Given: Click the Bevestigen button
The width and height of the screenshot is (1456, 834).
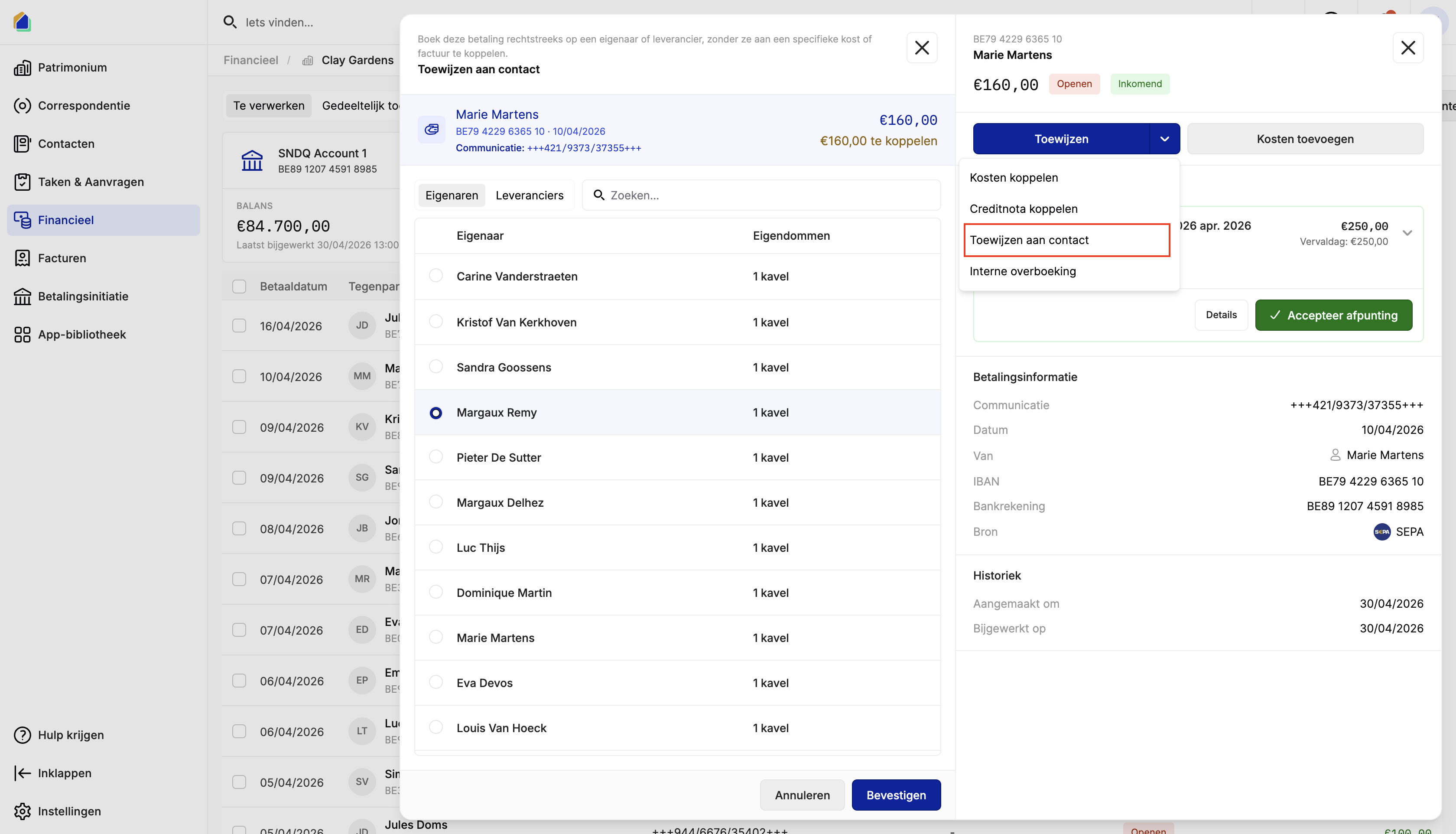Looking at the screenshot, I should [x=896, y=795].
